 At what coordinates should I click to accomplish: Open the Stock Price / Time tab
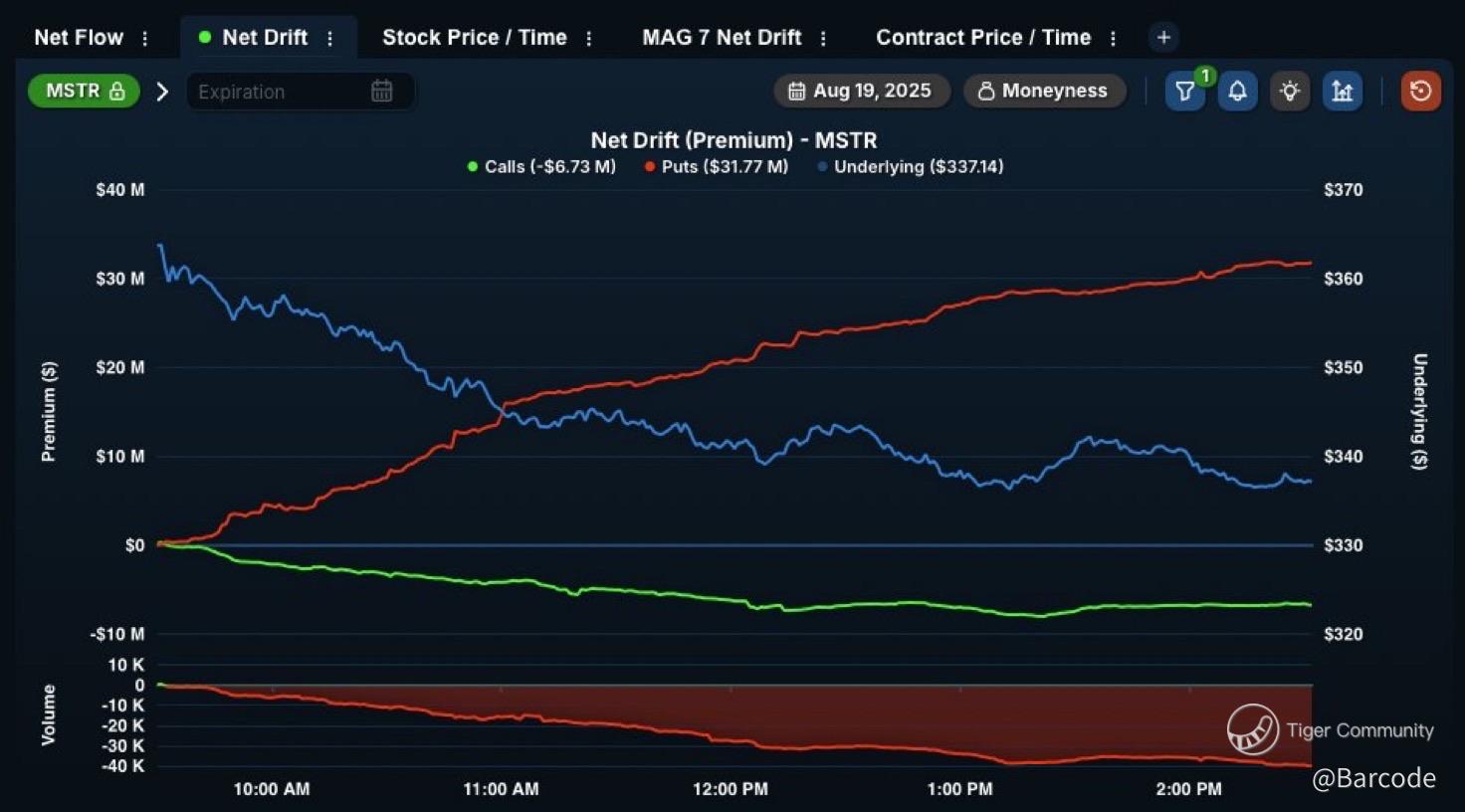coord(475,38)
